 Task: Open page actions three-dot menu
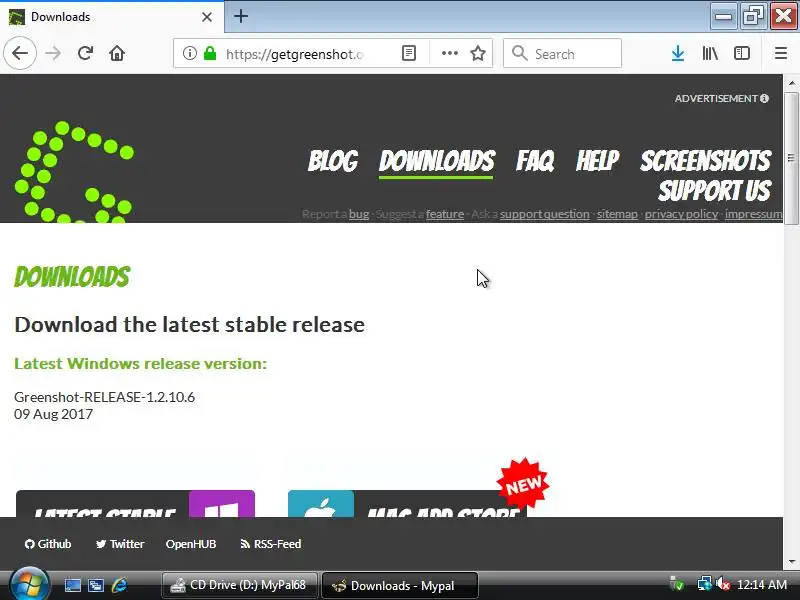pos(449,53)
